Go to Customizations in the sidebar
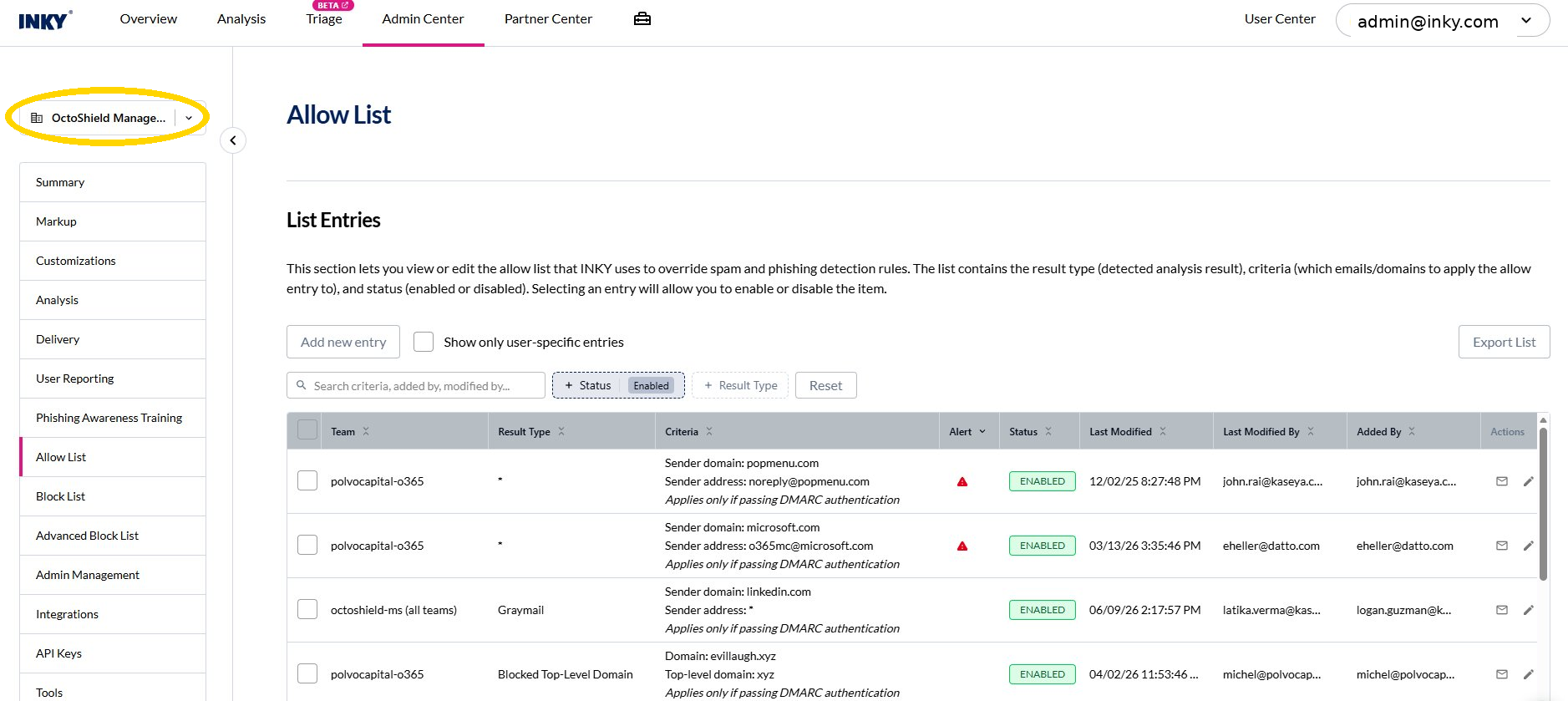 (x=113, y=261)
